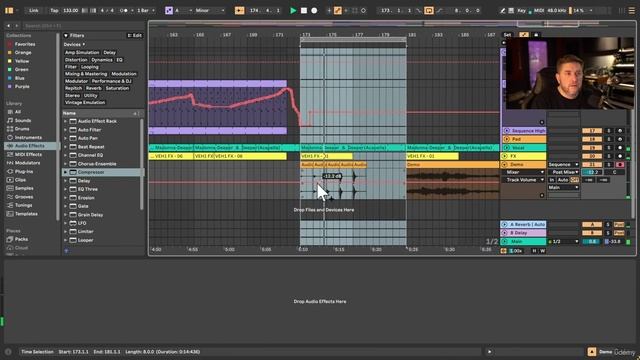Image resolution: width=640 pixels, height=360 pixels.
Task: Deactivate the FX track via its number button
Action: coord(592,156)
